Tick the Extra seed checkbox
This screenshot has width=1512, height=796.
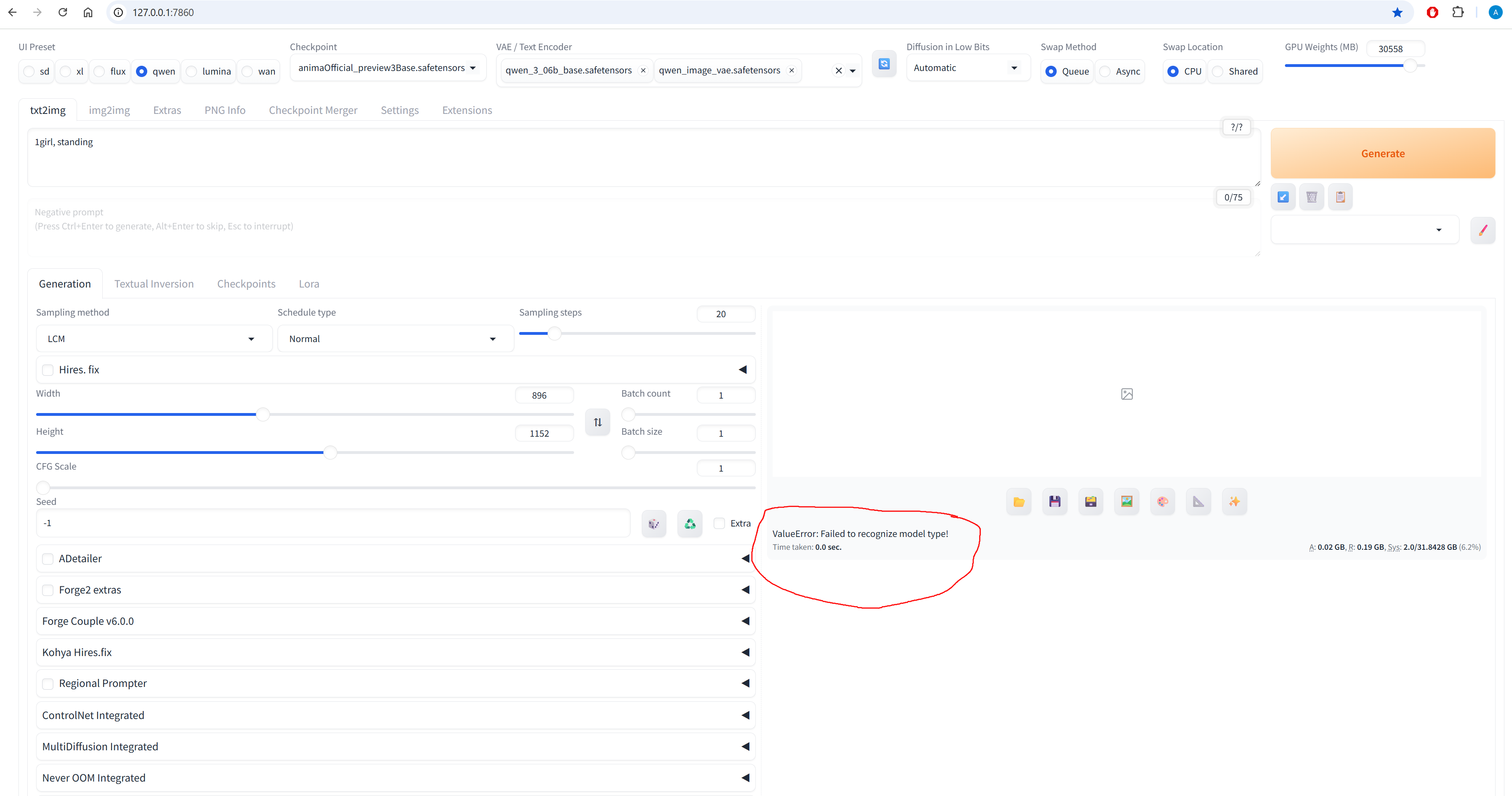[x=719, y=523]
